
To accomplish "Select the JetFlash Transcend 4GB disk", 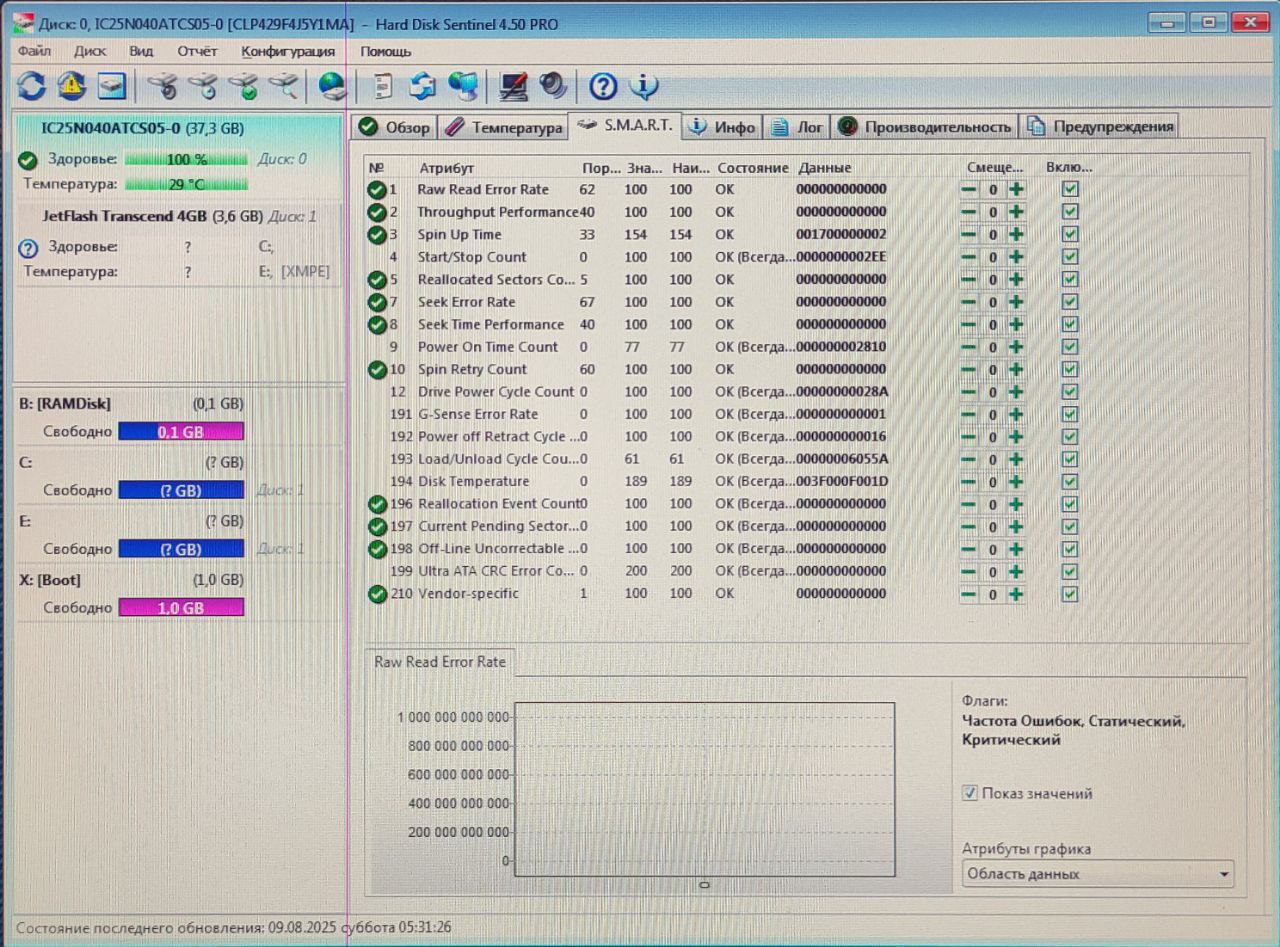I will point(152,216).
